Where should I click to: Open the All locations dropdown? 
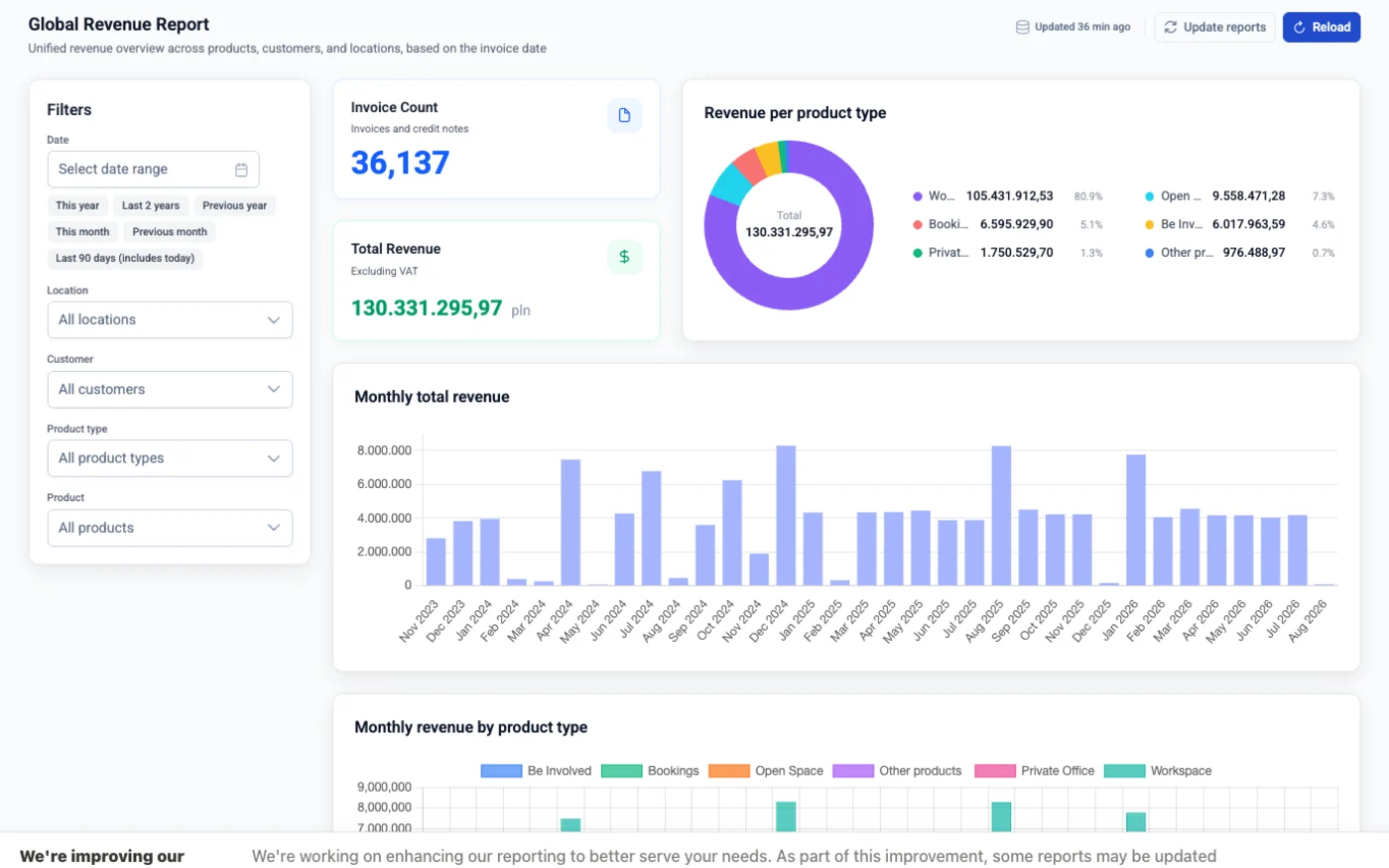coord(170,320)
